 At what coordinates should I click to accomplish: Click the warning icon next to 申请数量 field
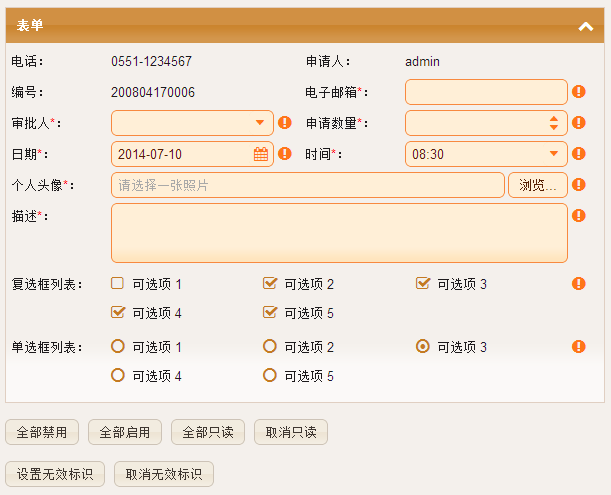click(x=579, y=122)
